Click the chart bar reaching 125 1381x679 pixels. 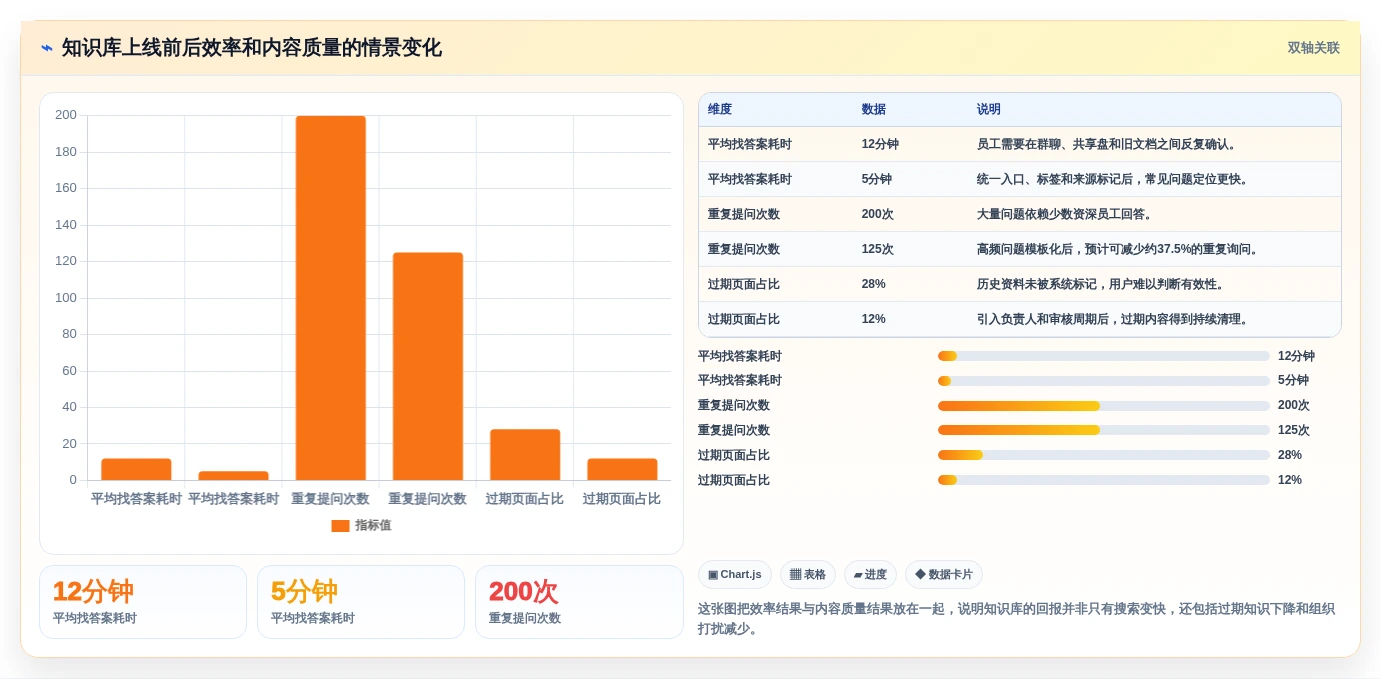428,366
